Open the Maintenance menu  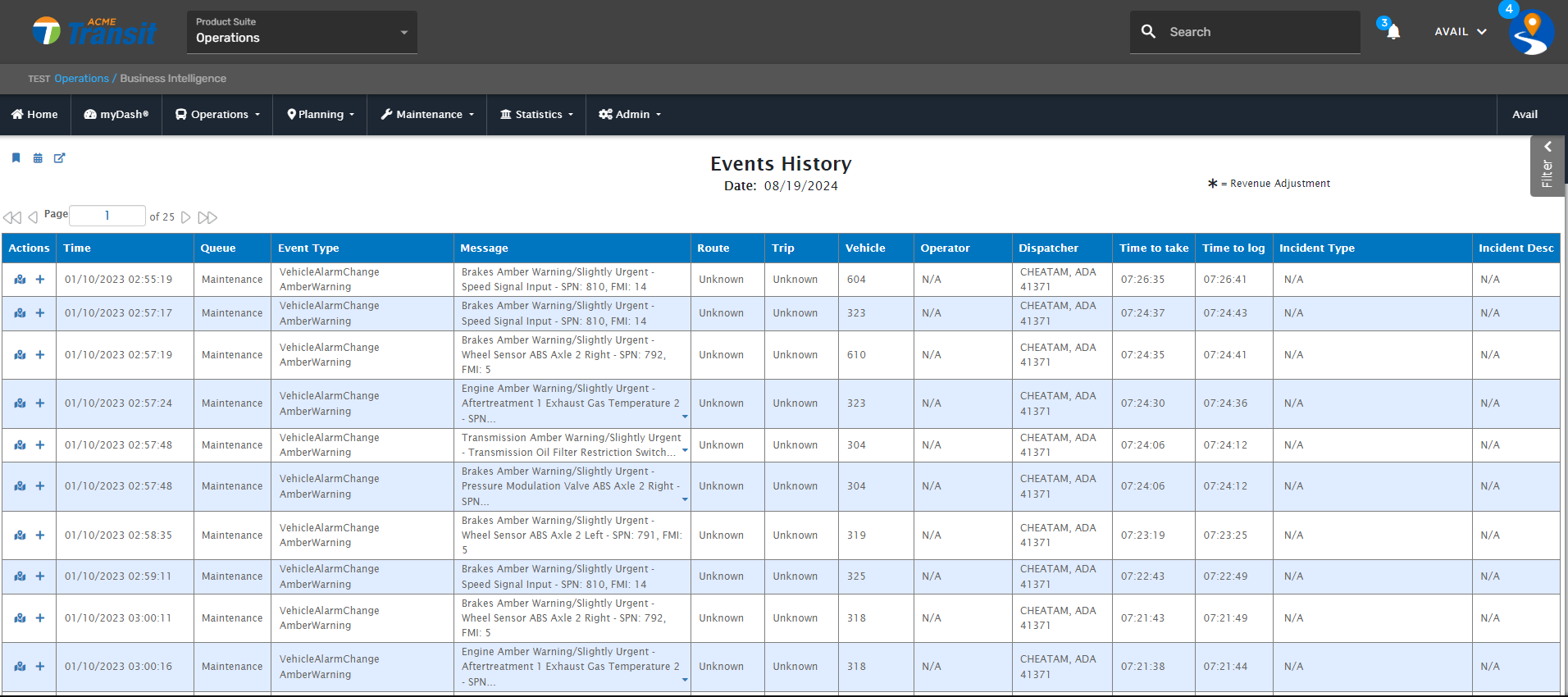tap(427, 115)
